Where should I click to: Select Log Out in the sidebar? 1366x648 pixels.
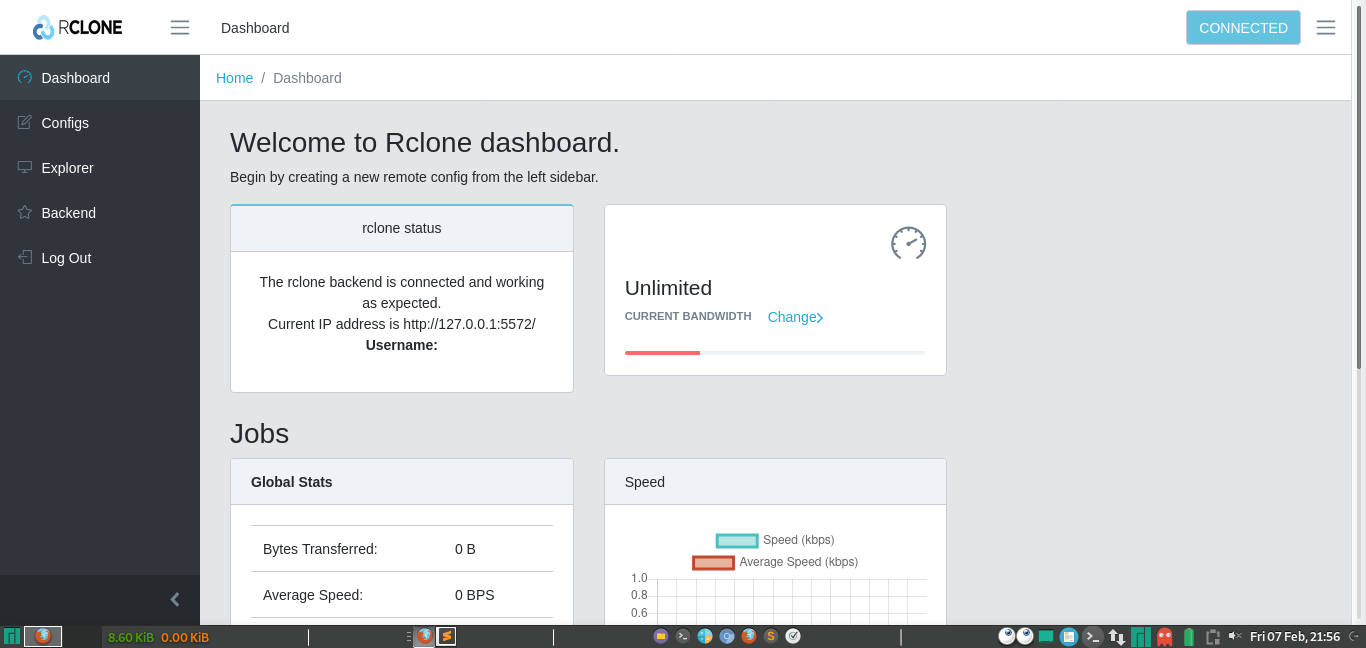100,258
